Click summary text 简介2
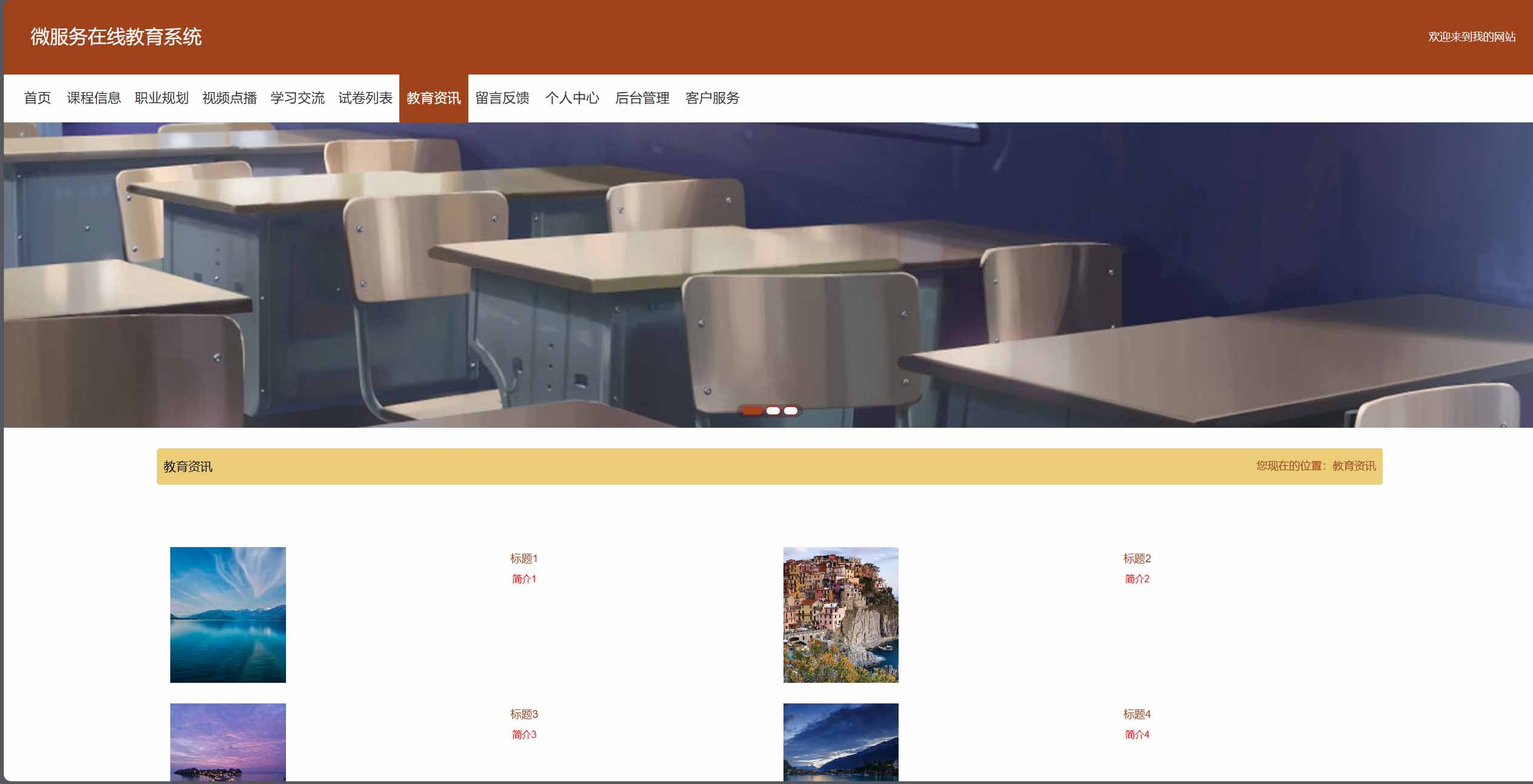Image resolution: width=1533 pixels, height=784 pixels. pyautogui.click(x=1137, y=579)
